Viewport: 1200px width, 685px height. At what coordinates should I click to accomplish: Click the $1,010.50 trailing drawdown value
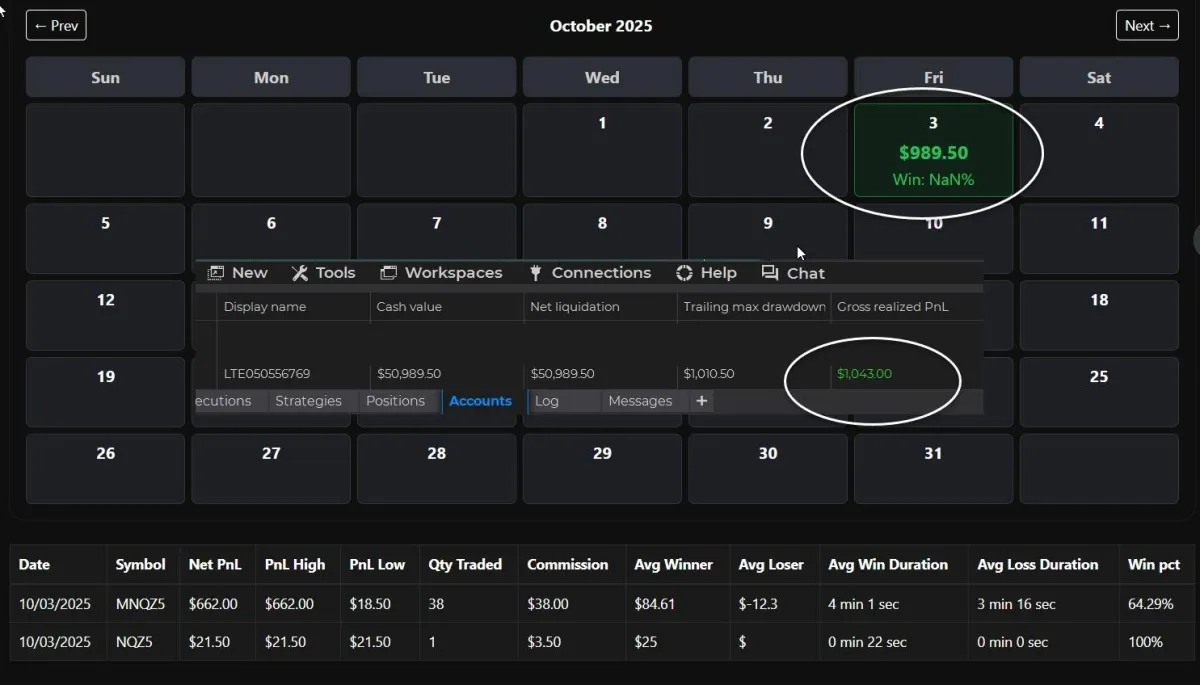709,374
